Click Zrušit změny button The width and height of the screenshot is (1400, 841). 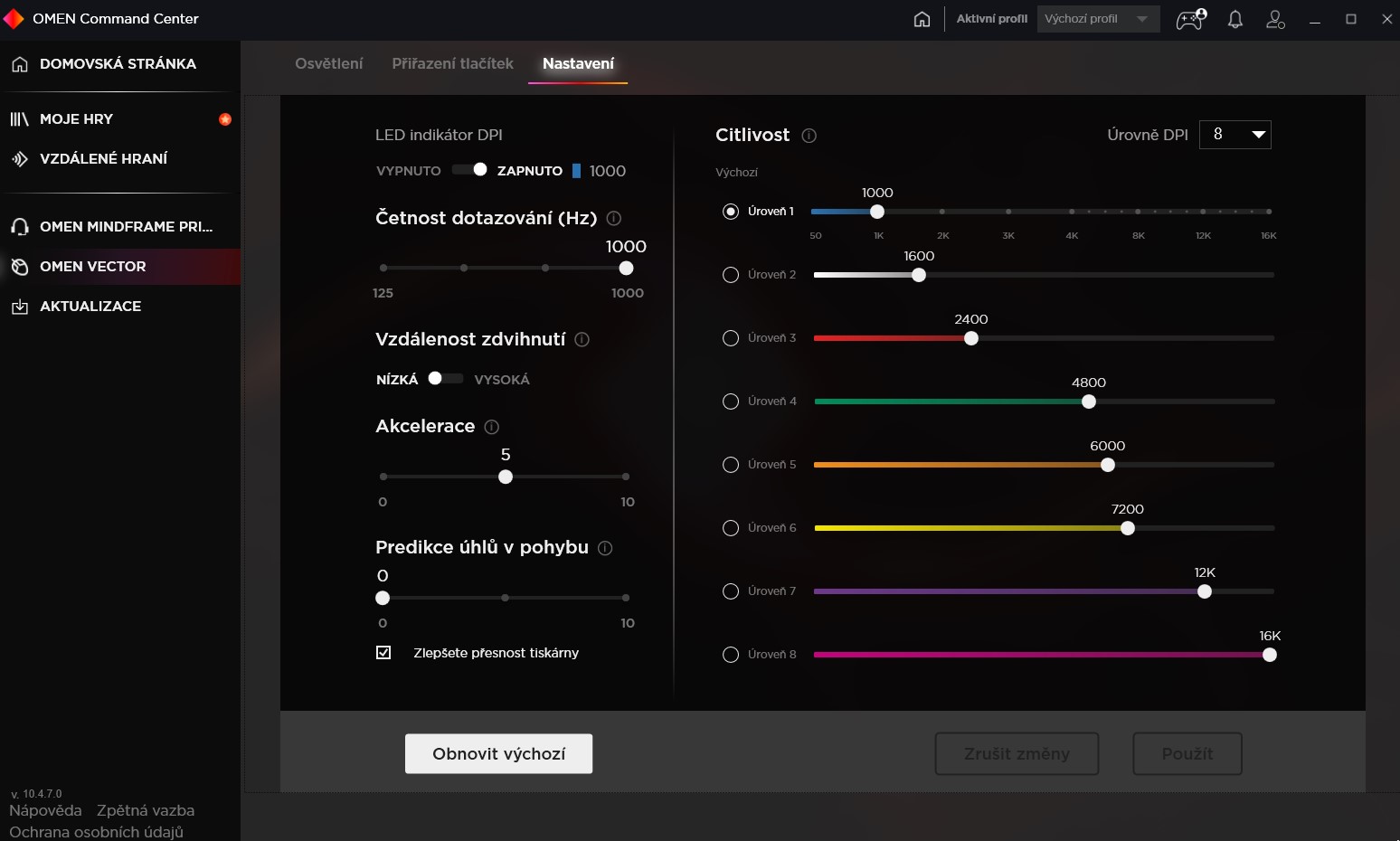[1017, 754]
